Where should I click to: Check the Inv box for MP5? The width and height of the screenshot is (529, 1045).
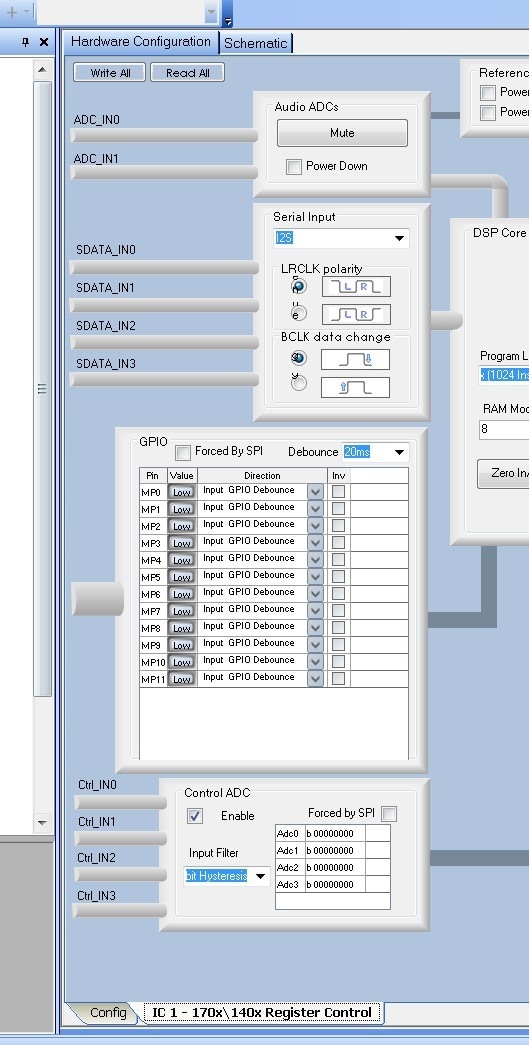(338, 576)
